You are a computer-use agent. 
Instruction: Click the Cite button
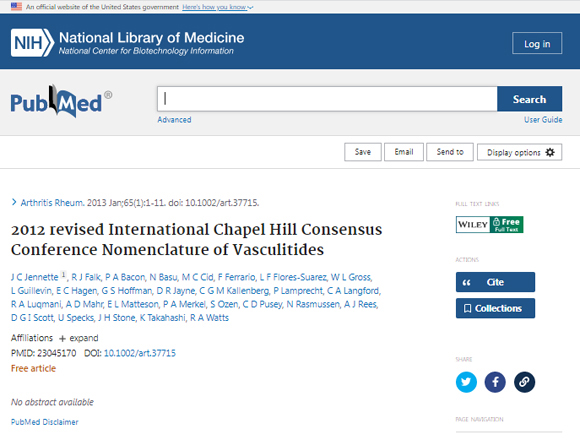click(495, 282)
